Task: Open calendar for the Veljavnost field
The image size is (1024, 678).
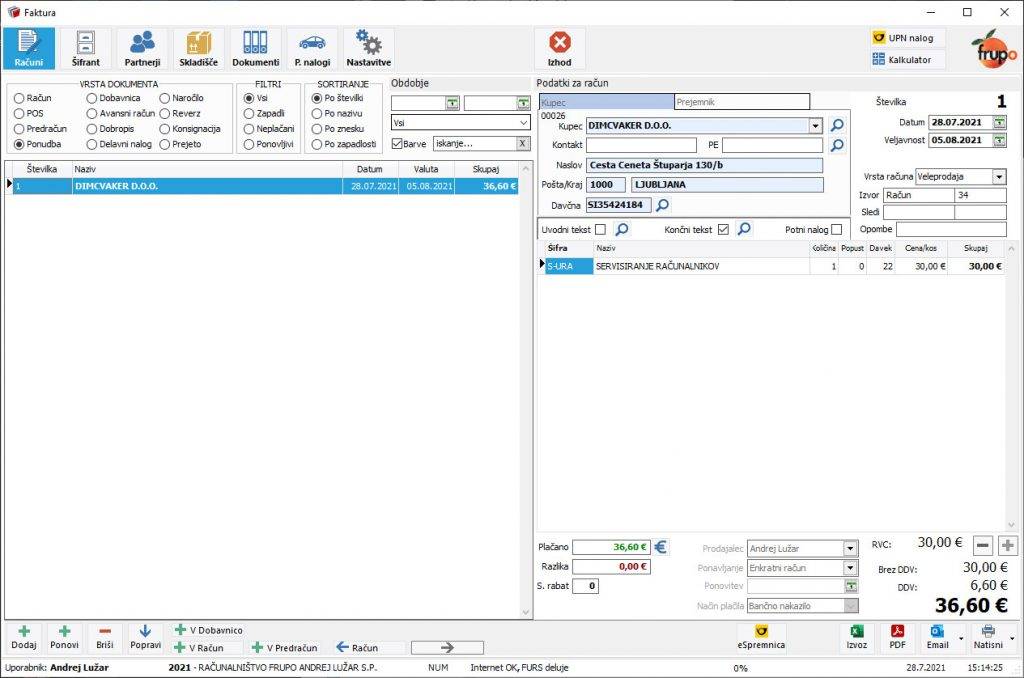Action: (x=999, y=140)
